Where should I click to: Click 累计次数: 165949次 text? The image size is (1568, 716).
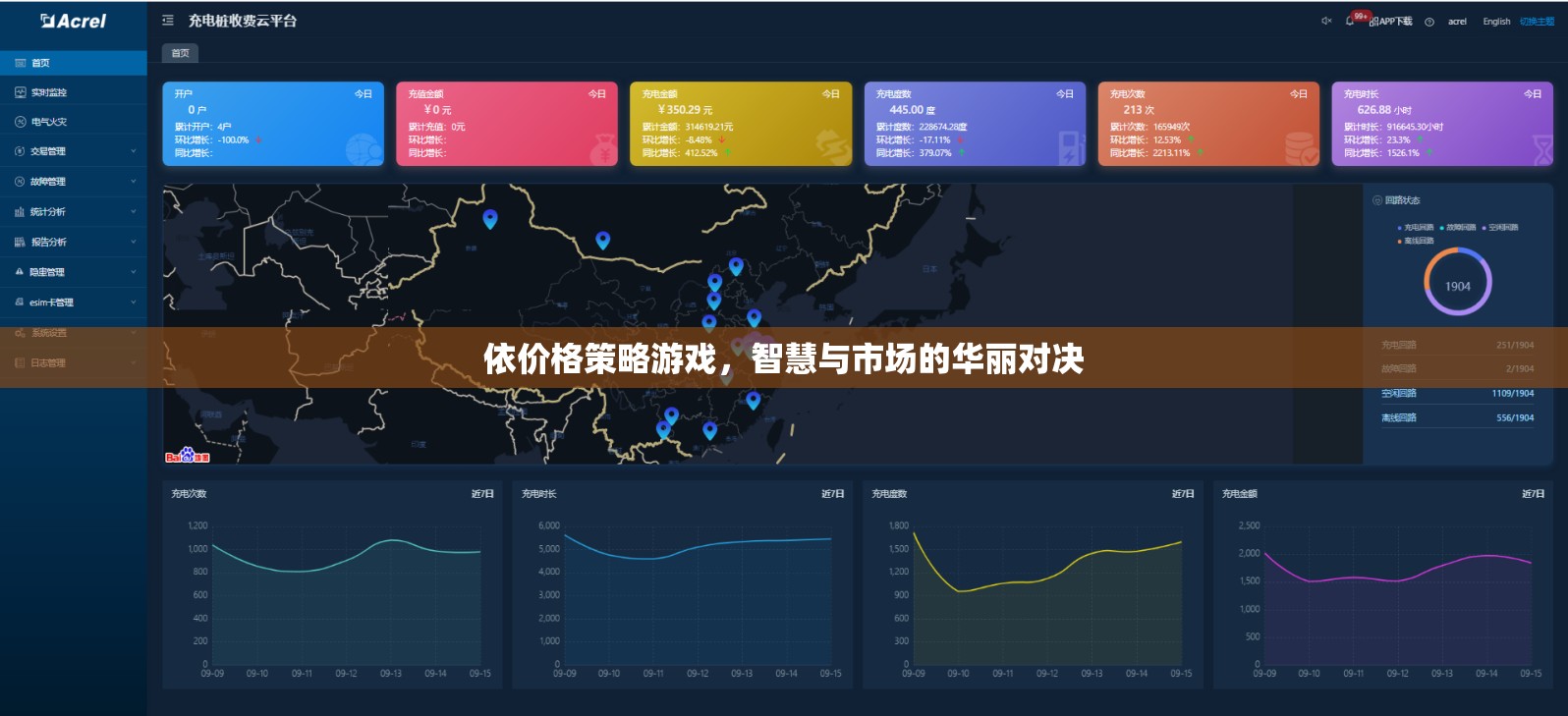pos(1150,127)
